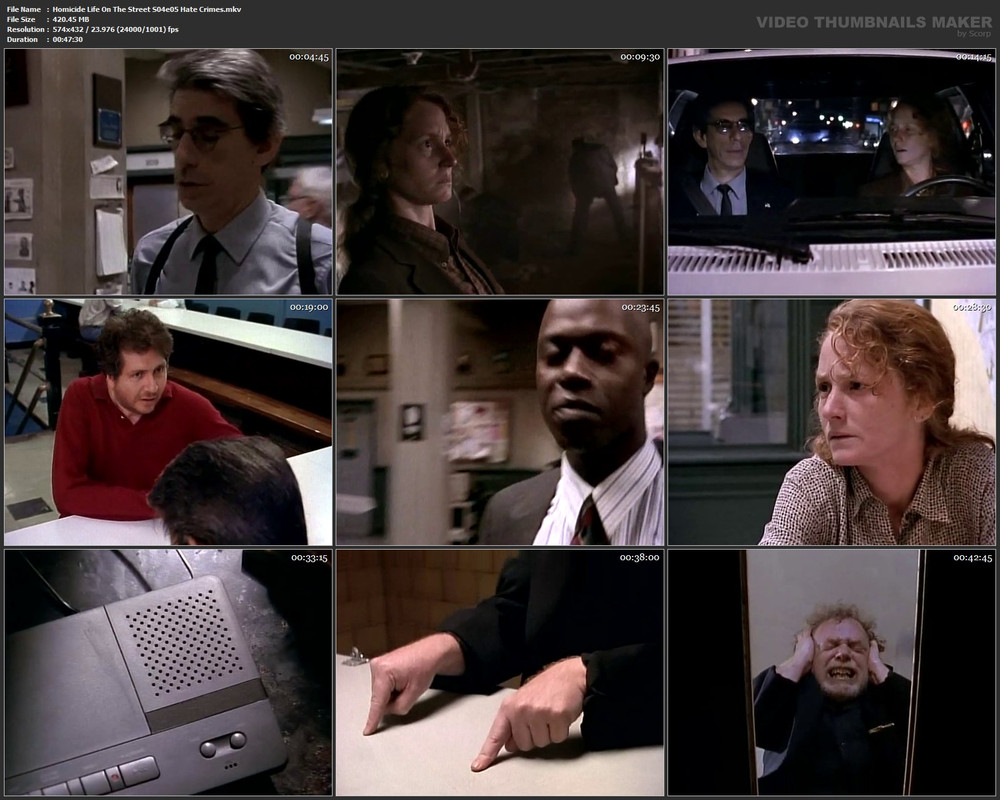The image size is (1000, 800).
Task: Open the thumbnail stamped 00:19:00
Action: 168,422
